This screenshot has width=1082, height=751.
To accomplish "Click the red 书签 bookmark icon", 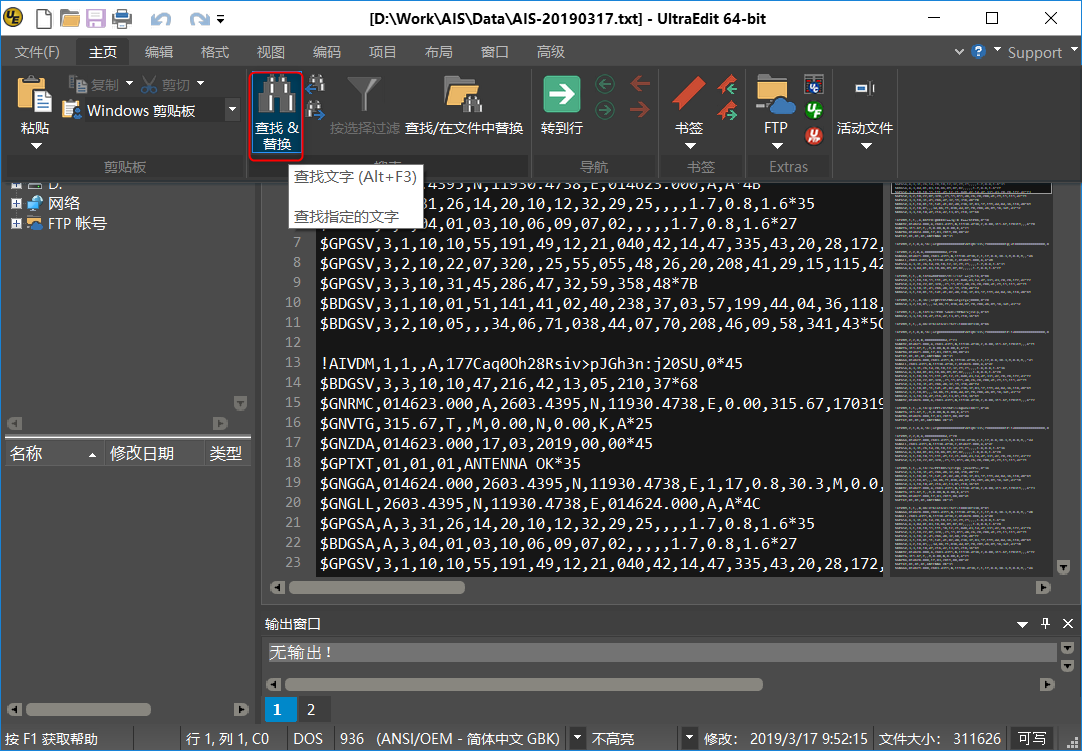I will pos(689,94).
